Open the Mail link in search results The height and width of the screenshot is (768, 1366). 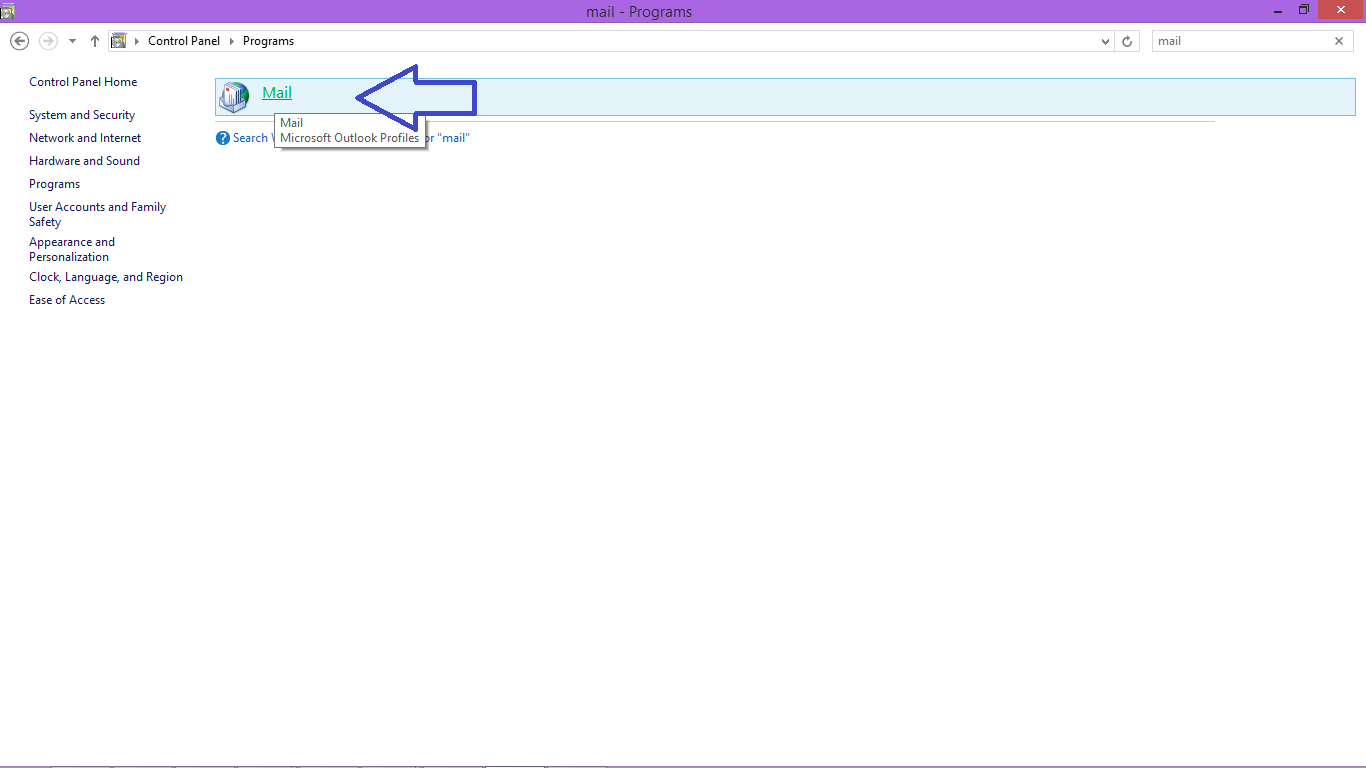pos(277,93)
